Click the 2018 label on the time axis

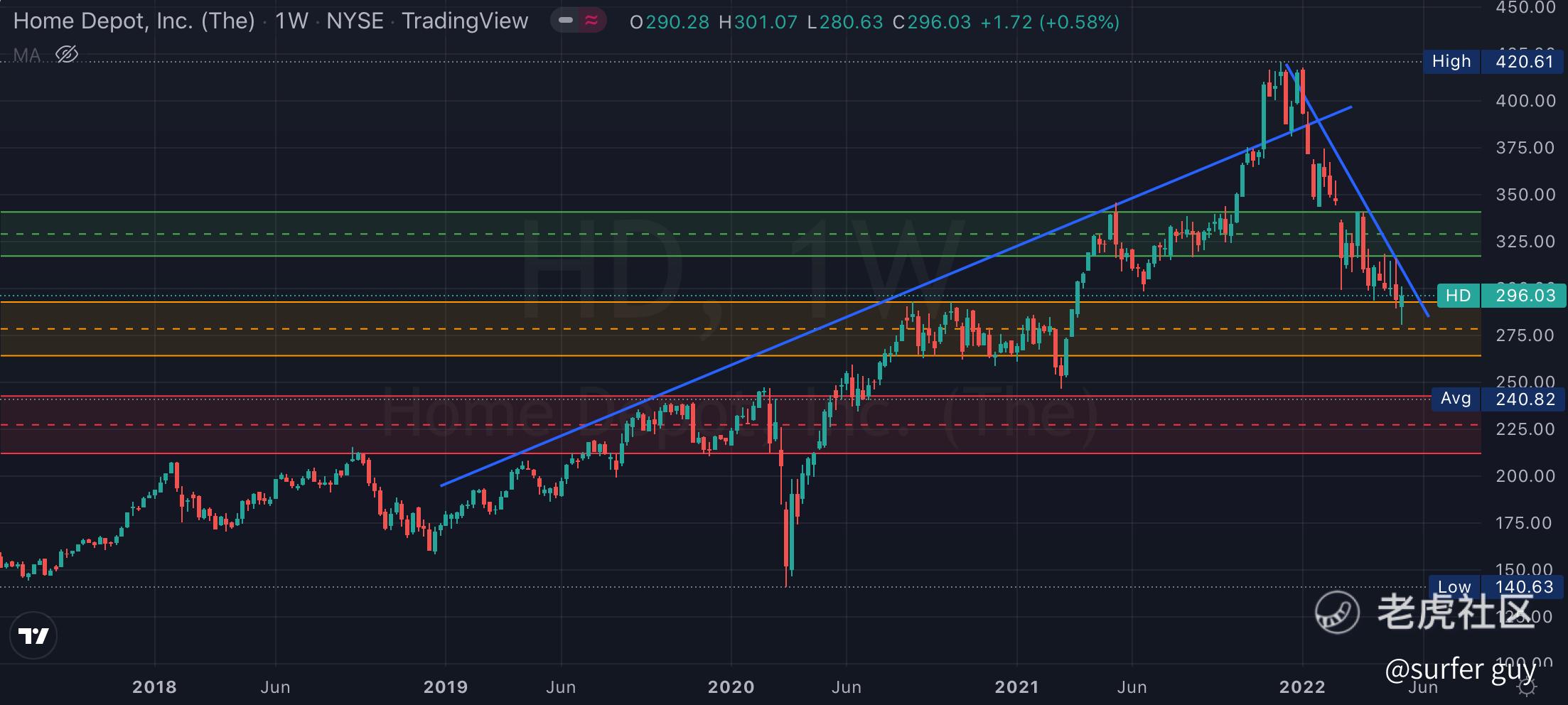coord(154,687)
